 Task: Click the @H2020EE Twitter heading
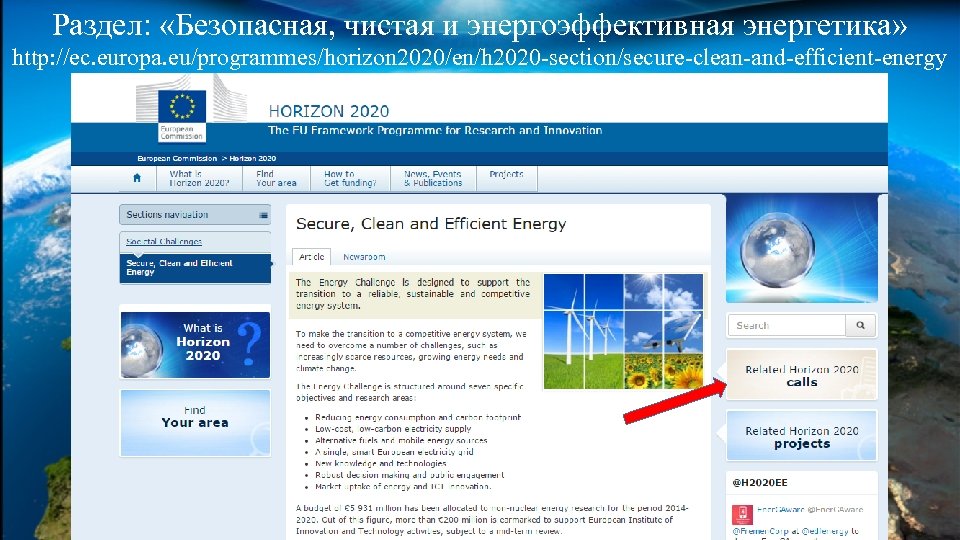760,482
